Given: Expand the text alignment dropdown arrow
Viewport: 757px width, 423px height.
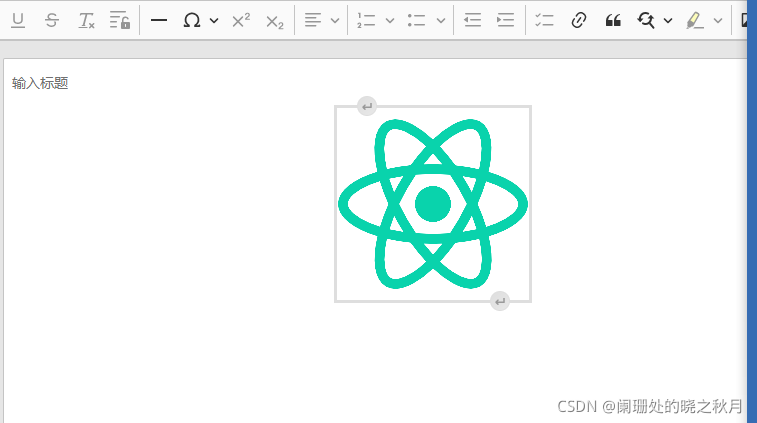Looking at the screenshot, I should coord(335,20).
